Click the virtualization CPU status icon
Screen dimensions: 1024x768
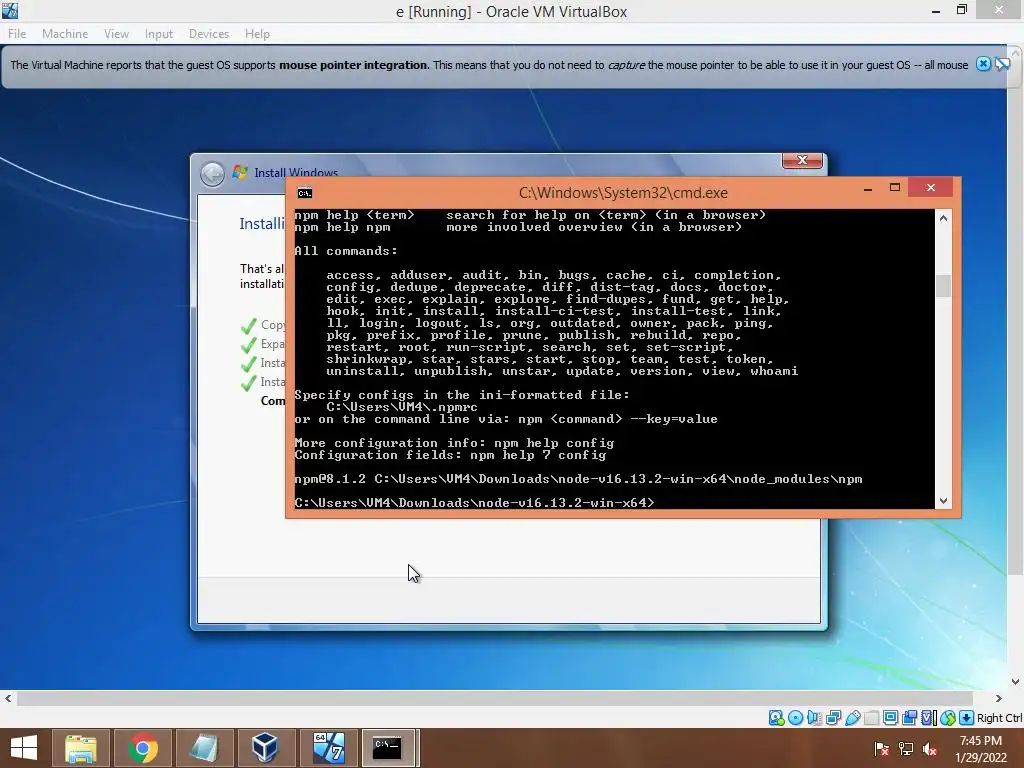point(929,718)
